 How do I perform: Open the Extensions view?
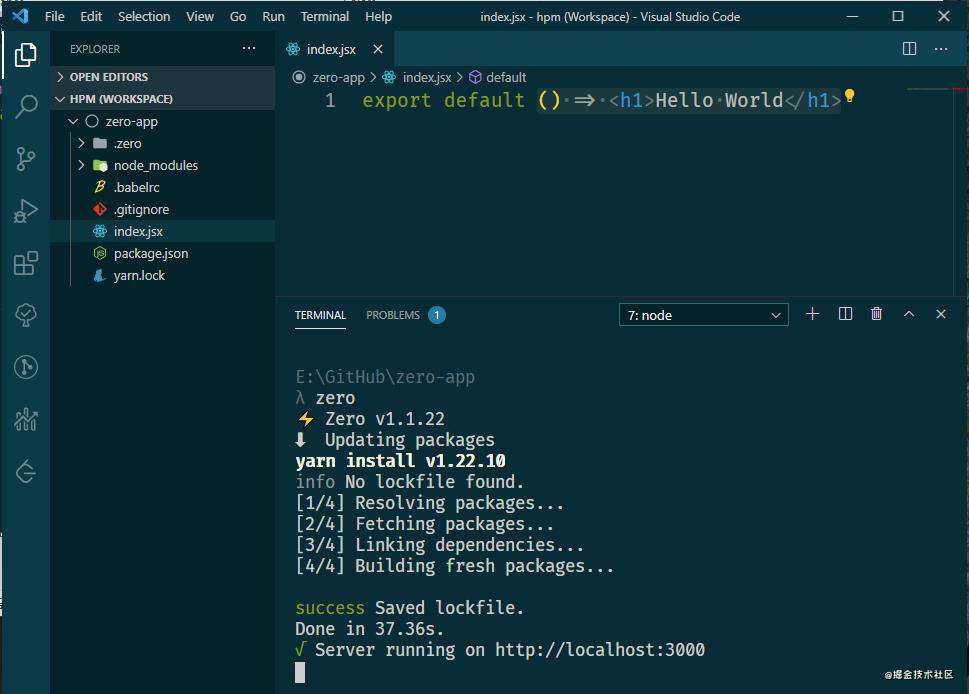point(26,263)
